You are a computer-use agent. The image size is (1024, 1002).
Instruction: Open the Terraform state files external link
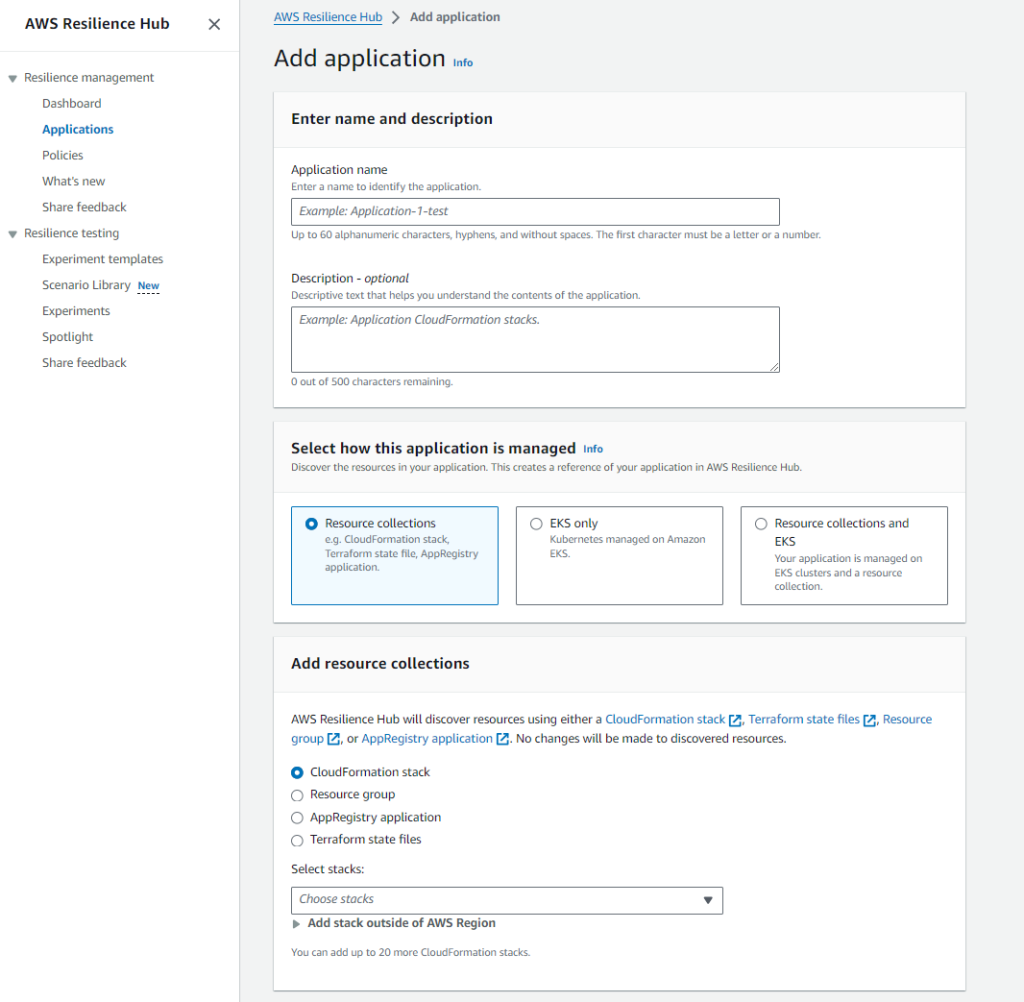tap(805, 719)
